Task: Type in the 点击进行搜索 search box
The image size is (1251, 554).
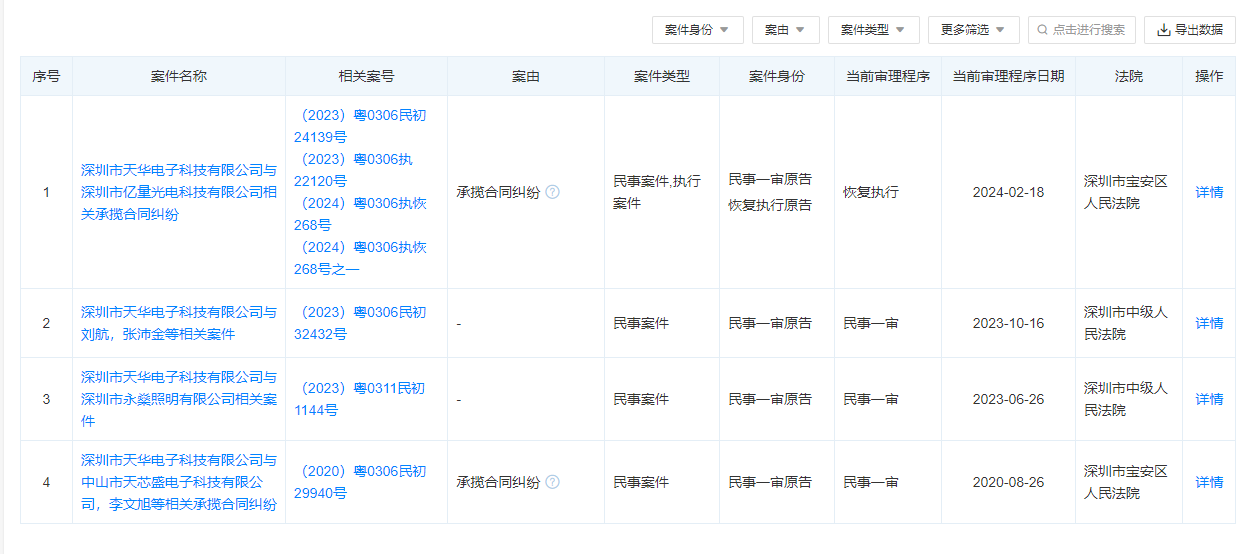Action: (x=1088, y=30)
